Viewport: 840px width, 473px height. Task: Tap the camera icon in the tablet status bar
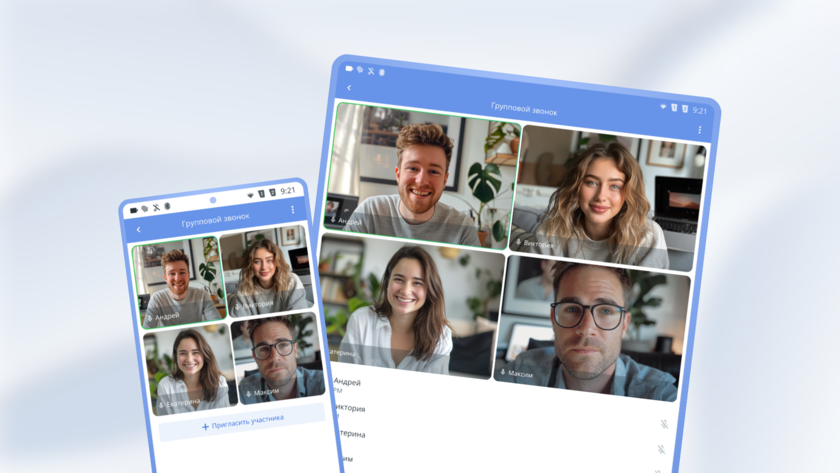pyautogui.click(x=349, y=69)
